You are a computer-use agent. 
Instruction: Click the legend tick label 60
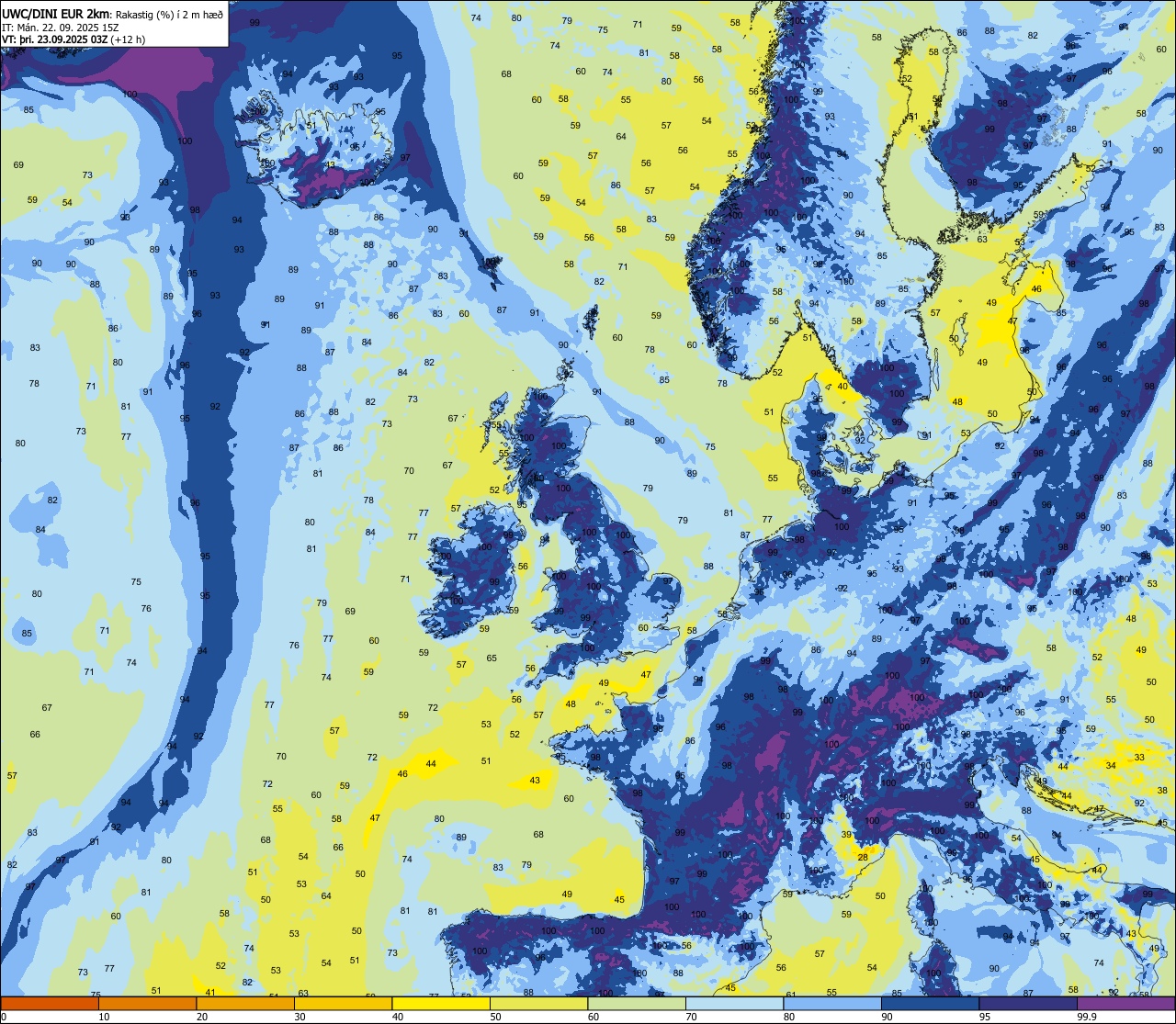pos(594,1017)
